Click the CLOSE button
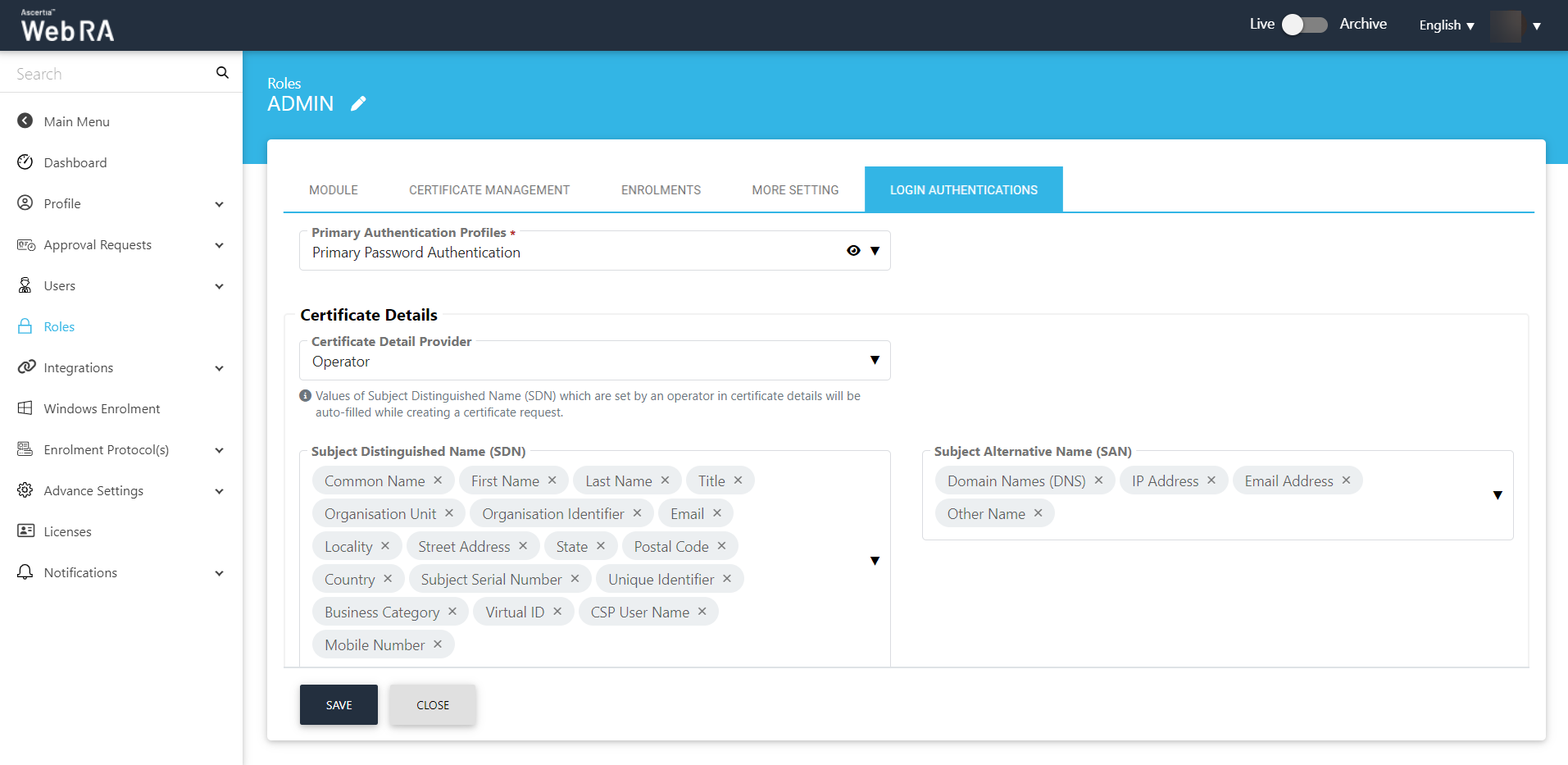1568x765 pixels. coord(433,705)
